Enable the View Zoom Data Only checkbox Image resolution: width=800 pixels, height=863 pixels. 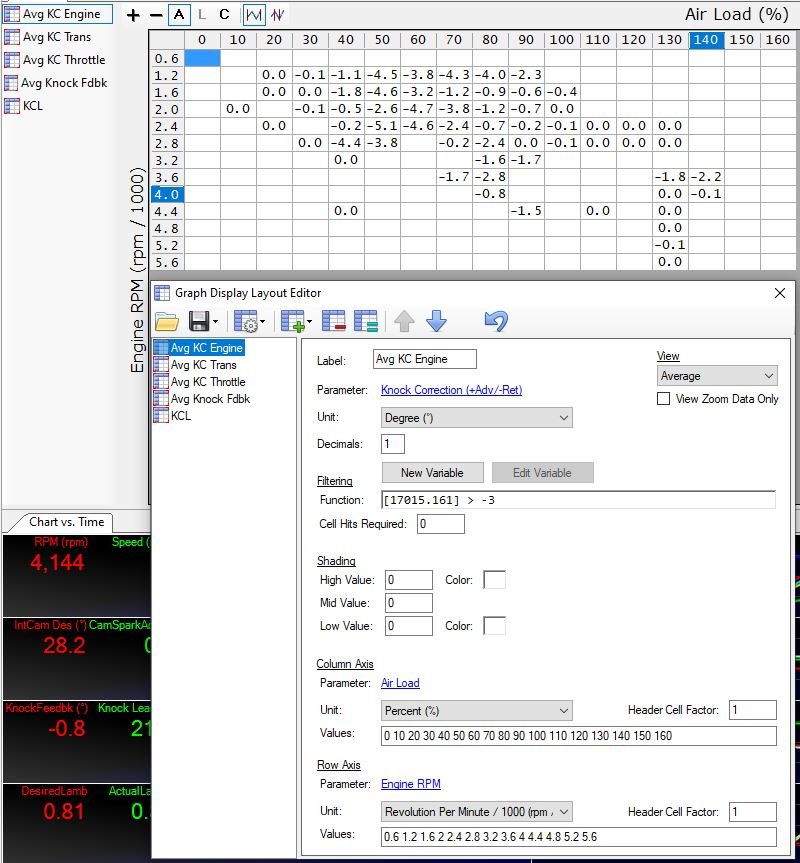664,399
